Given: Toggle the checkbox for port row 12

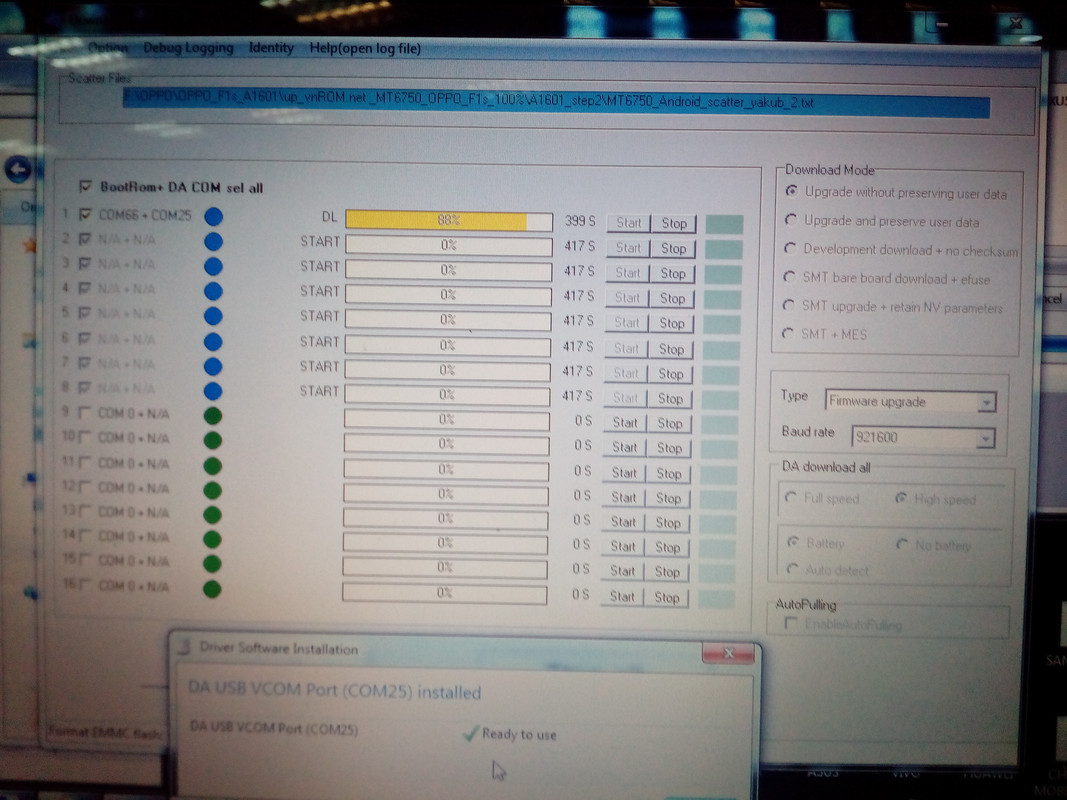Looking at the screenshot, I should [85, 487].
